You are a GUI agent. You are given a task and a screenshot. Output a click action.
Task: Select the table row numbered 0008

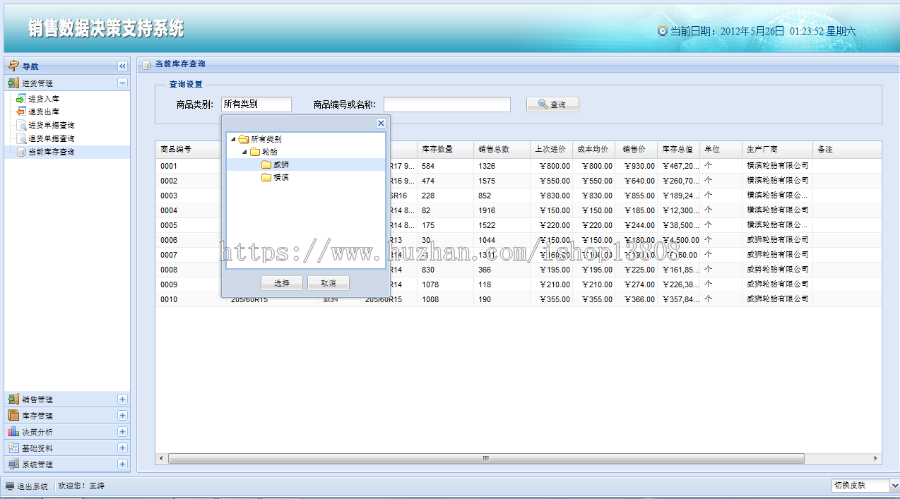pos(518,270)
